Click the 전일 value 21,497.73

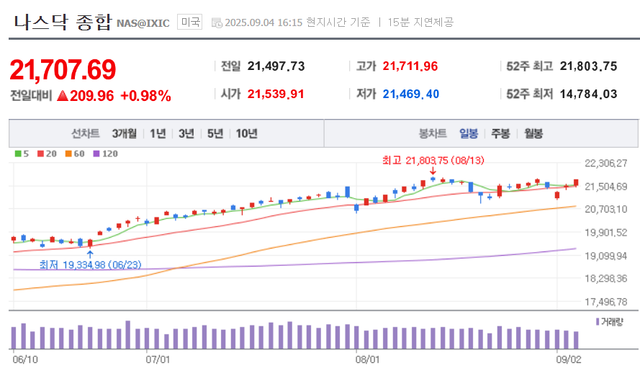click(x=276, y=66)
